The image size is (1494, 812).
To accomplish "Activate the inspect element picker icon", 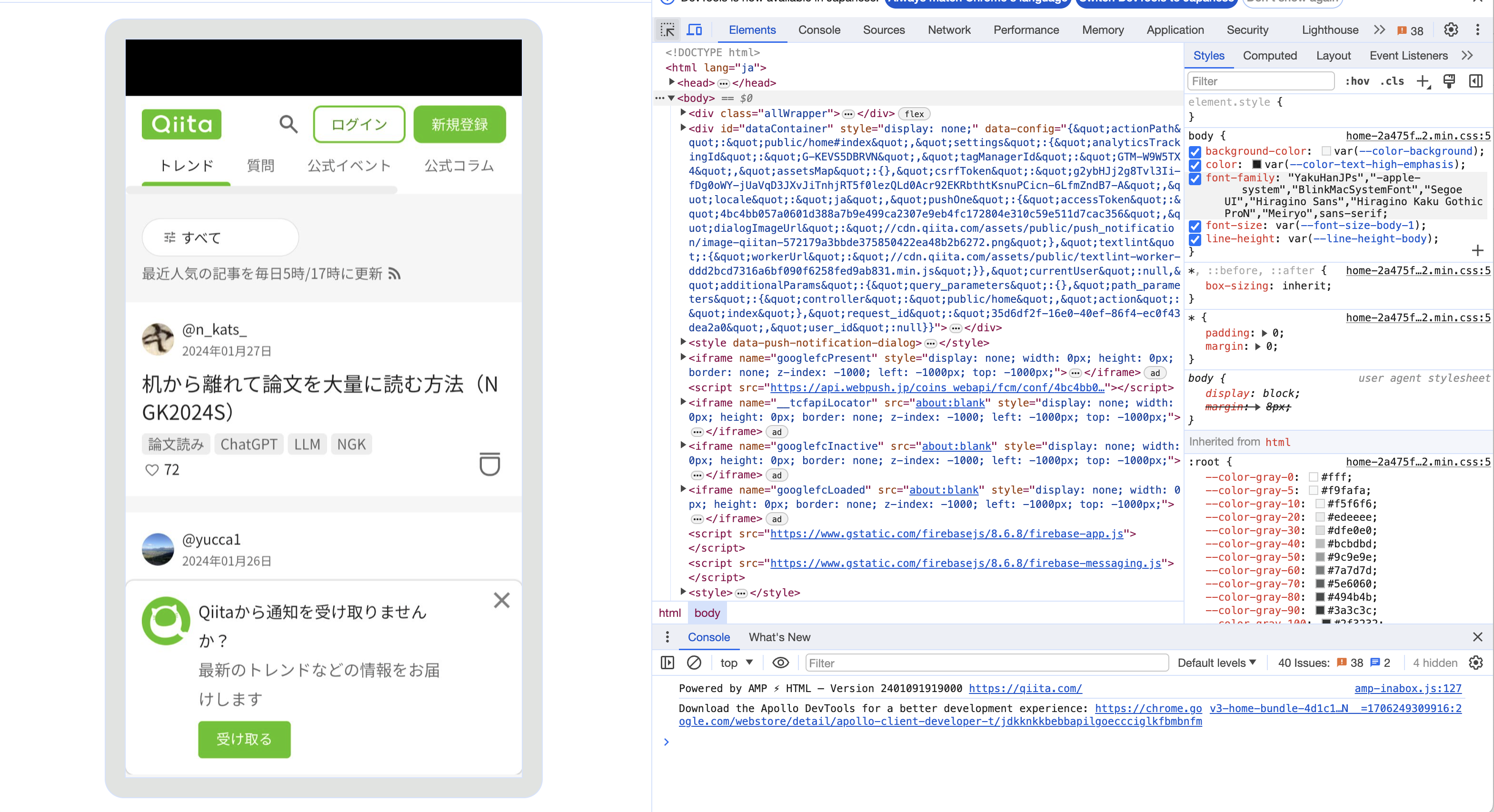I will coord(667,30).
